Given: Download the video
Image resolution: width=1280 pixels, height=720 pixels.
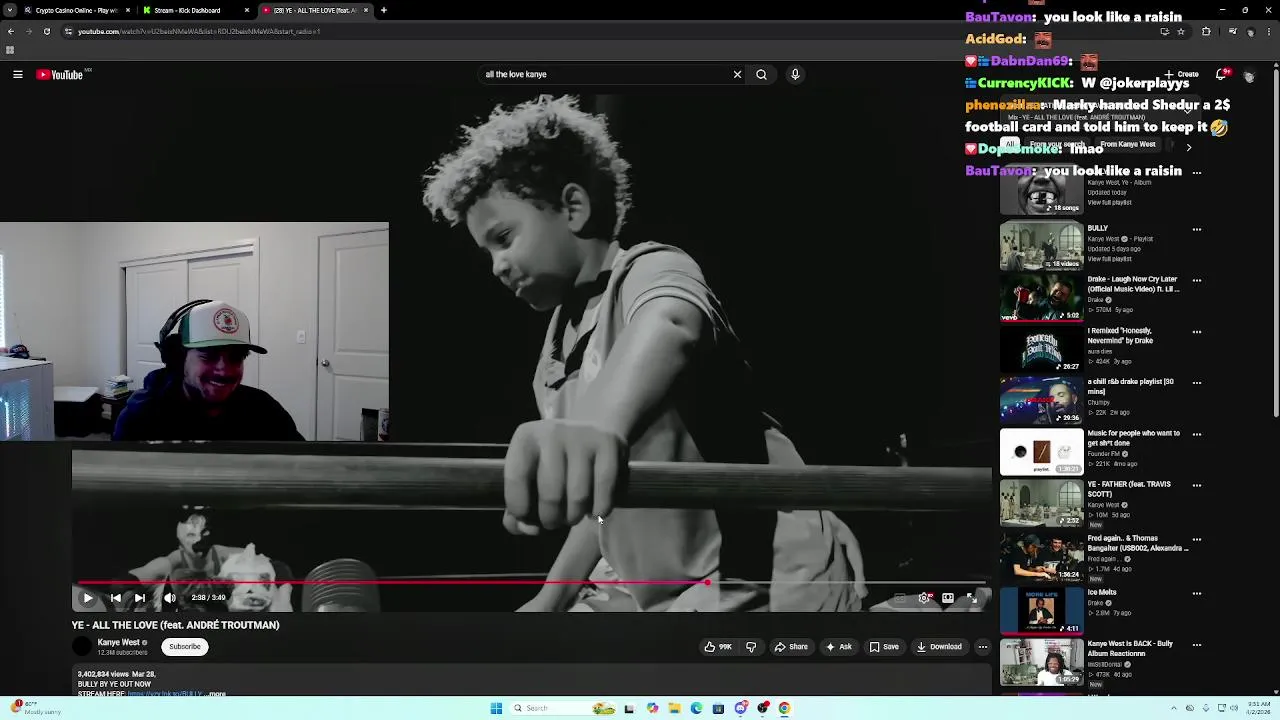Looking at the screenshot, I should pos(939,647).
